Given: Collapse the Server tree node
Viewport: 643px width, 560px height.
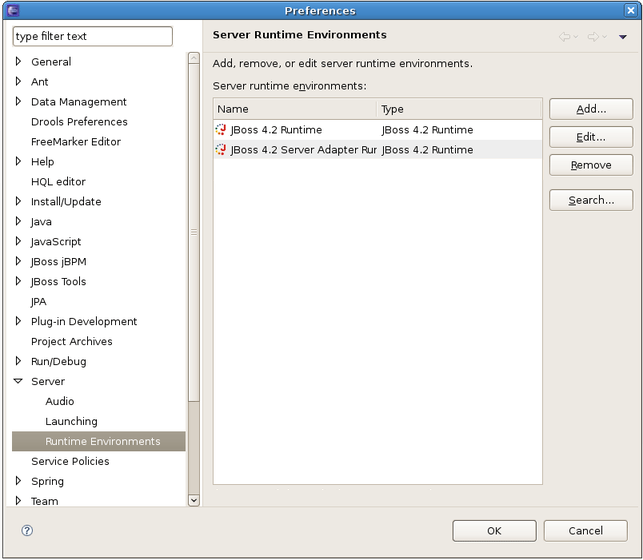Looking at the screenshot, I should pyautogui.click(x=18, y=382).
